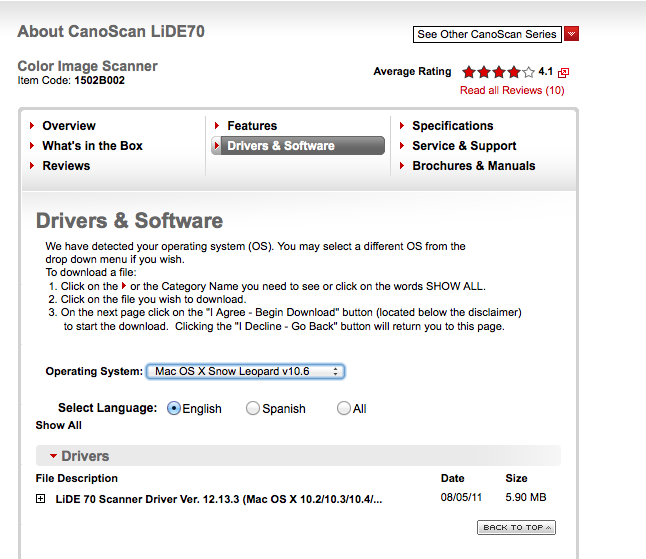Screen dimensions: 646x559
Task: Select the Spanish language radio button
Action: pyautogui.click(x=253, y=408)
